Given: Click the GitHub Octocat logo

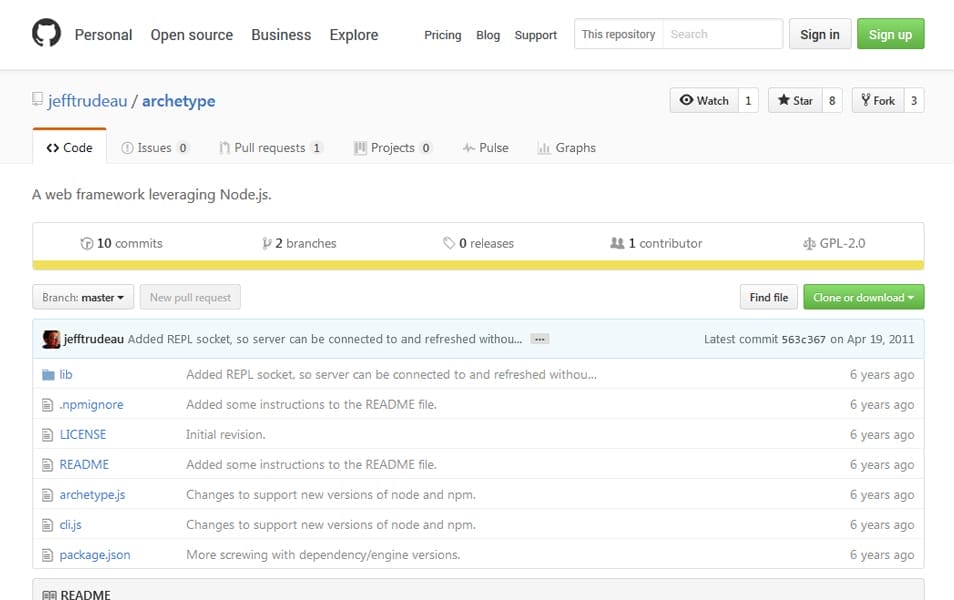Looking at the screenshot, I should coord(46,34).
